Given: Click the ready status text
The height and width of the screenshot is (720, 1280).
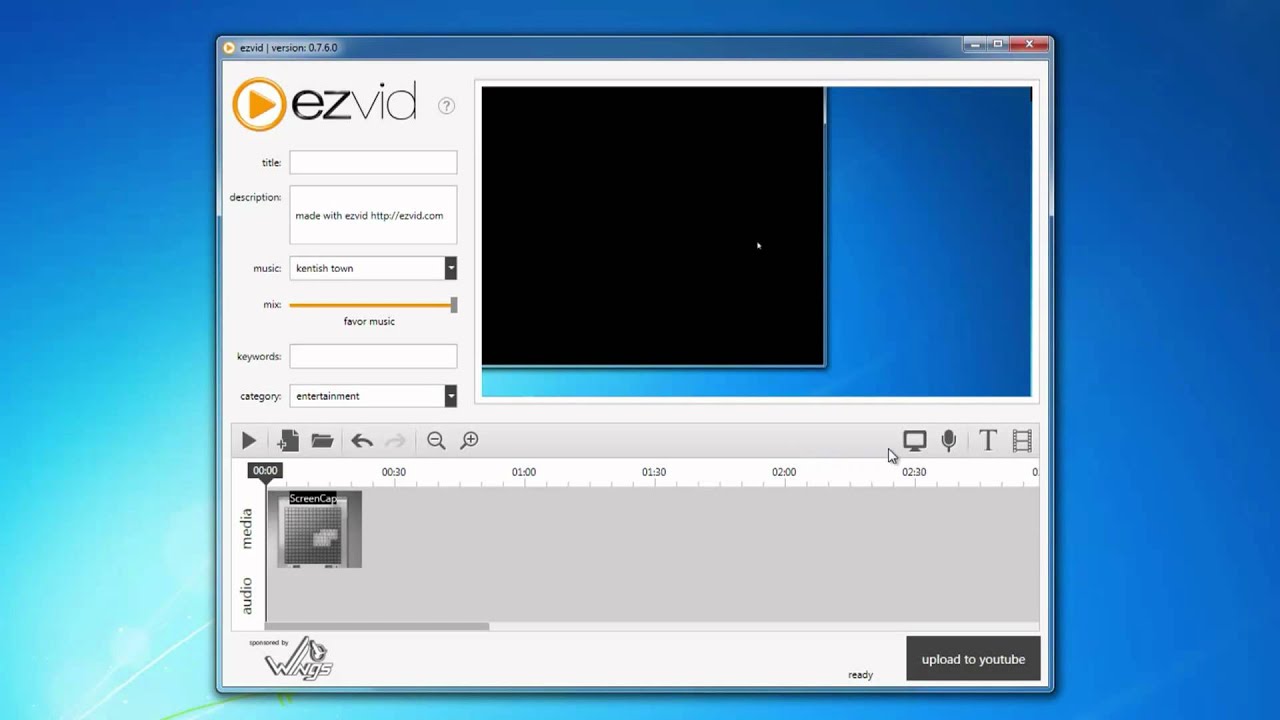Looking at the screenshot, I should (x=860, y=675).
